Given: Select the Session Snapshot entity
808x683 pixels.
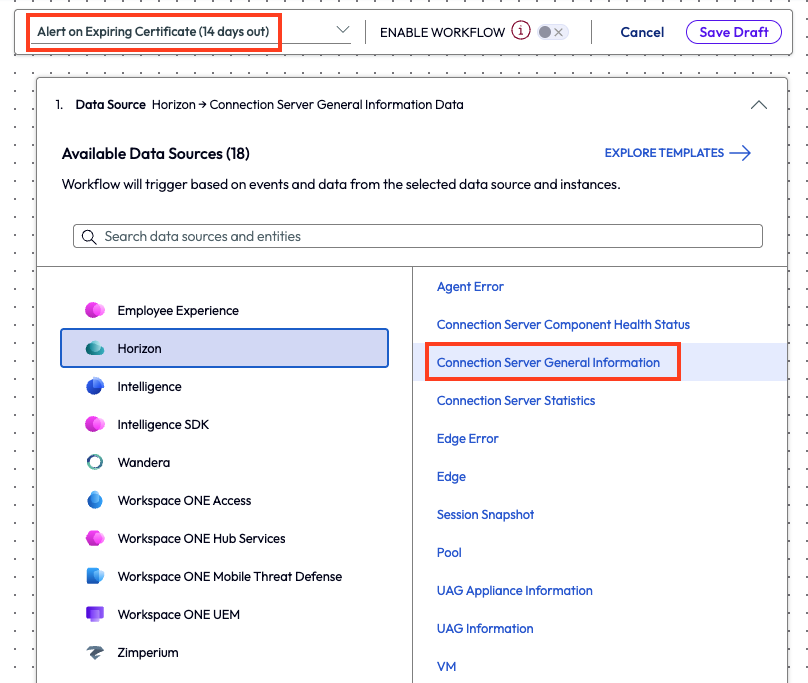Looking at the screenshot, I should click(485, 514).
